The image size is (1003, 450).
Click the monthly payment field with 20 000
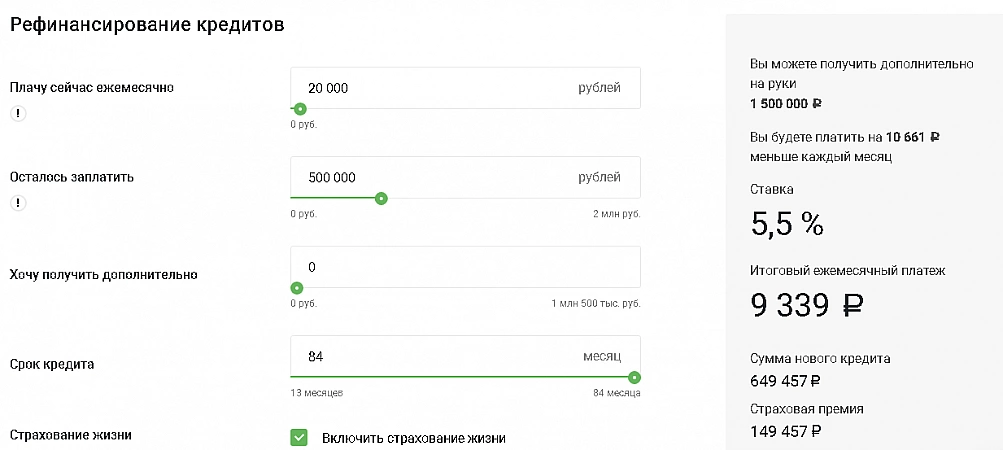[x=440, y=88]
